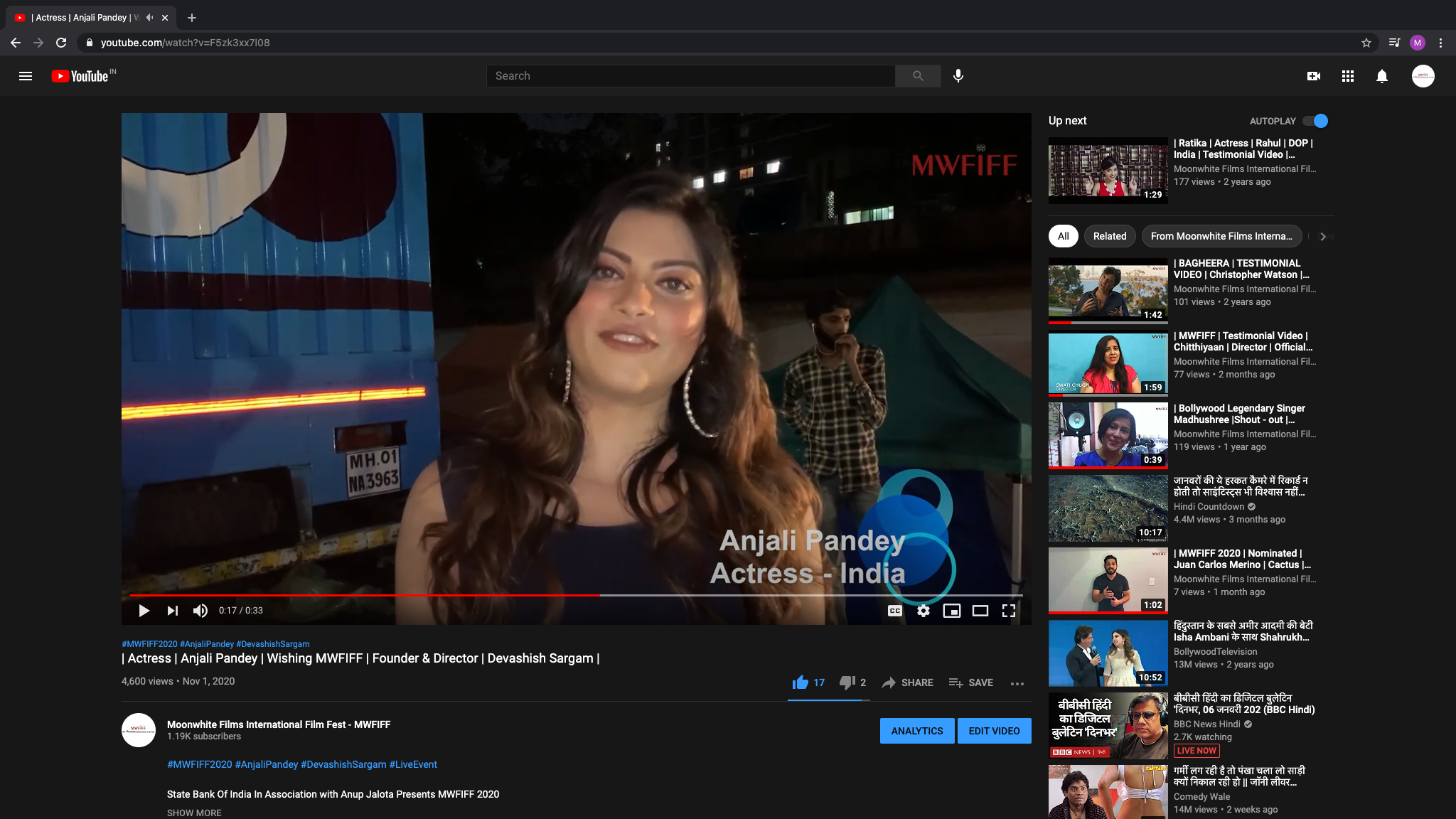
Task: Open the ANALYTICS button
Action: coord(917,731)
